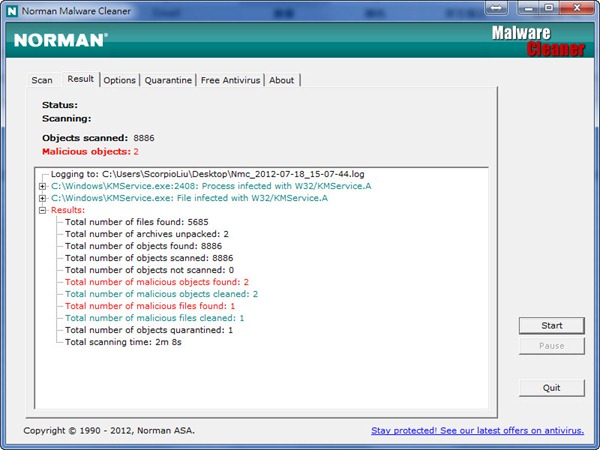Select 'Total scanning time: 2m 8s' row
600x450 pixels.
click(123, 342)
